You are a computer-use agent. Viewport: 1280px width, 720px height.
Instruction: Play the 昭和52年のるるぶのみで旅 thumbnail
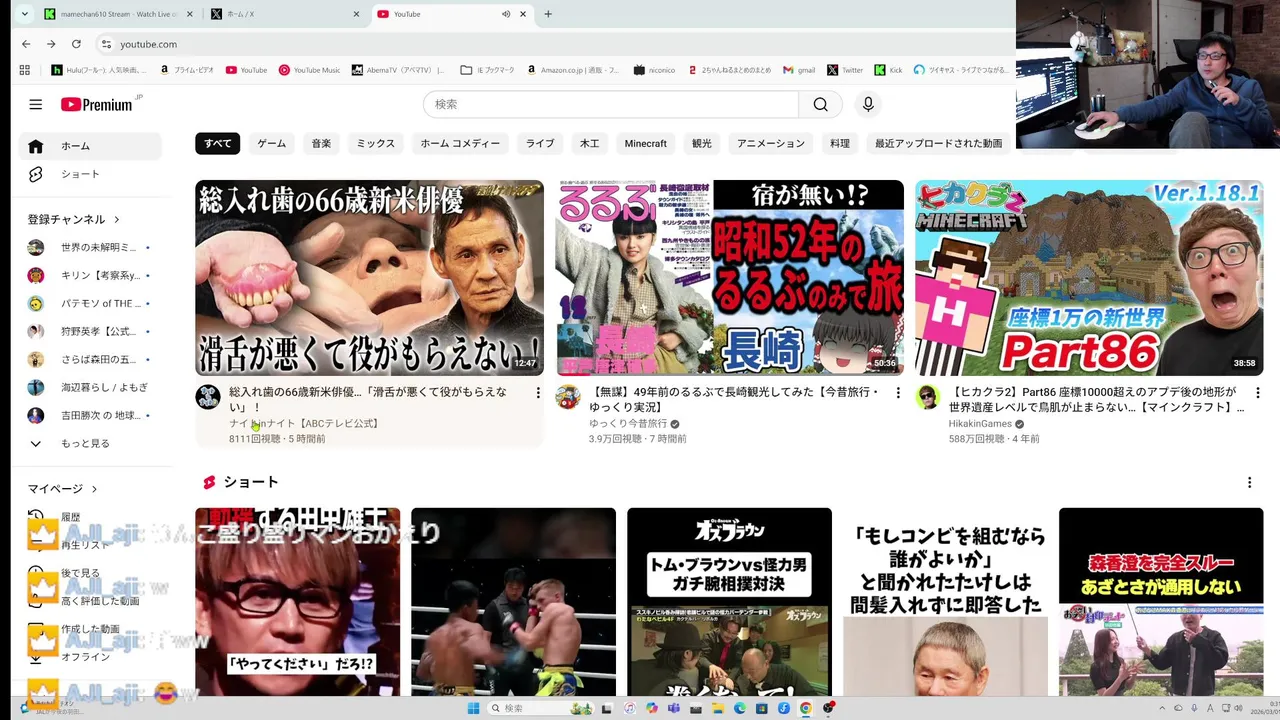[x=729, y=278]
